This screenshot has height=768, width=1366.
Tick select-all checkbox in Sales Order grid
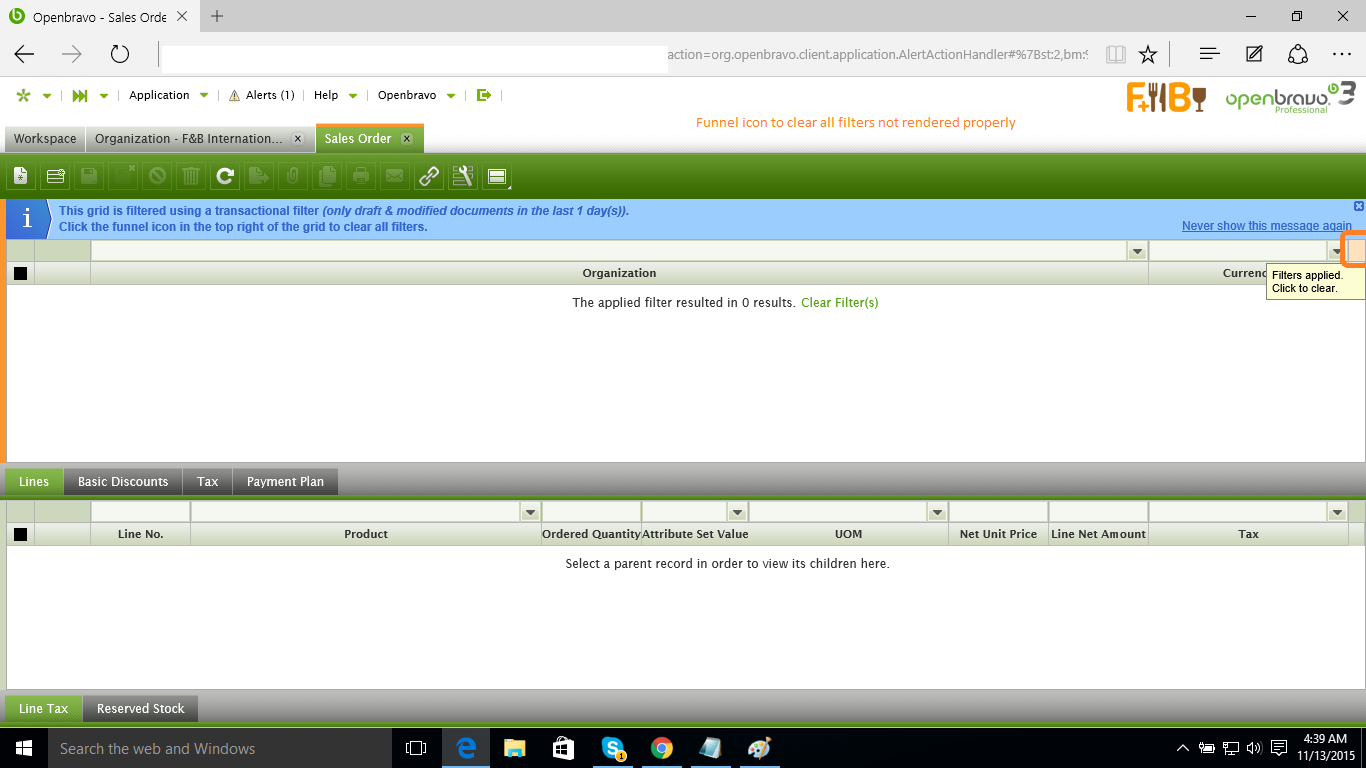coord(20,273)
